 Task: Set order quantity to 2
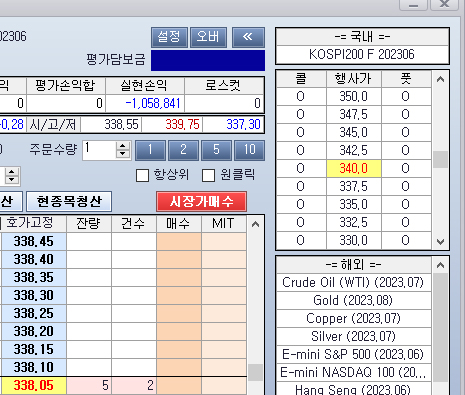tap(183, 150)
